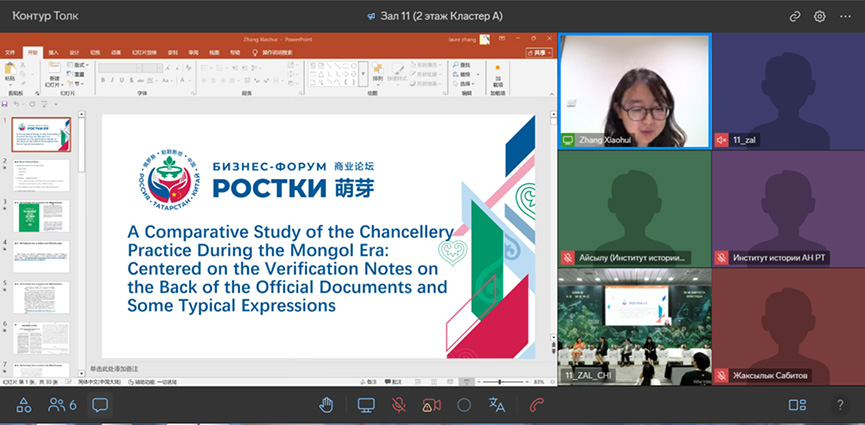Toggle the chat panel
Image resolution: width=865 pixels, height=425 pixels.
click(100, 406)
